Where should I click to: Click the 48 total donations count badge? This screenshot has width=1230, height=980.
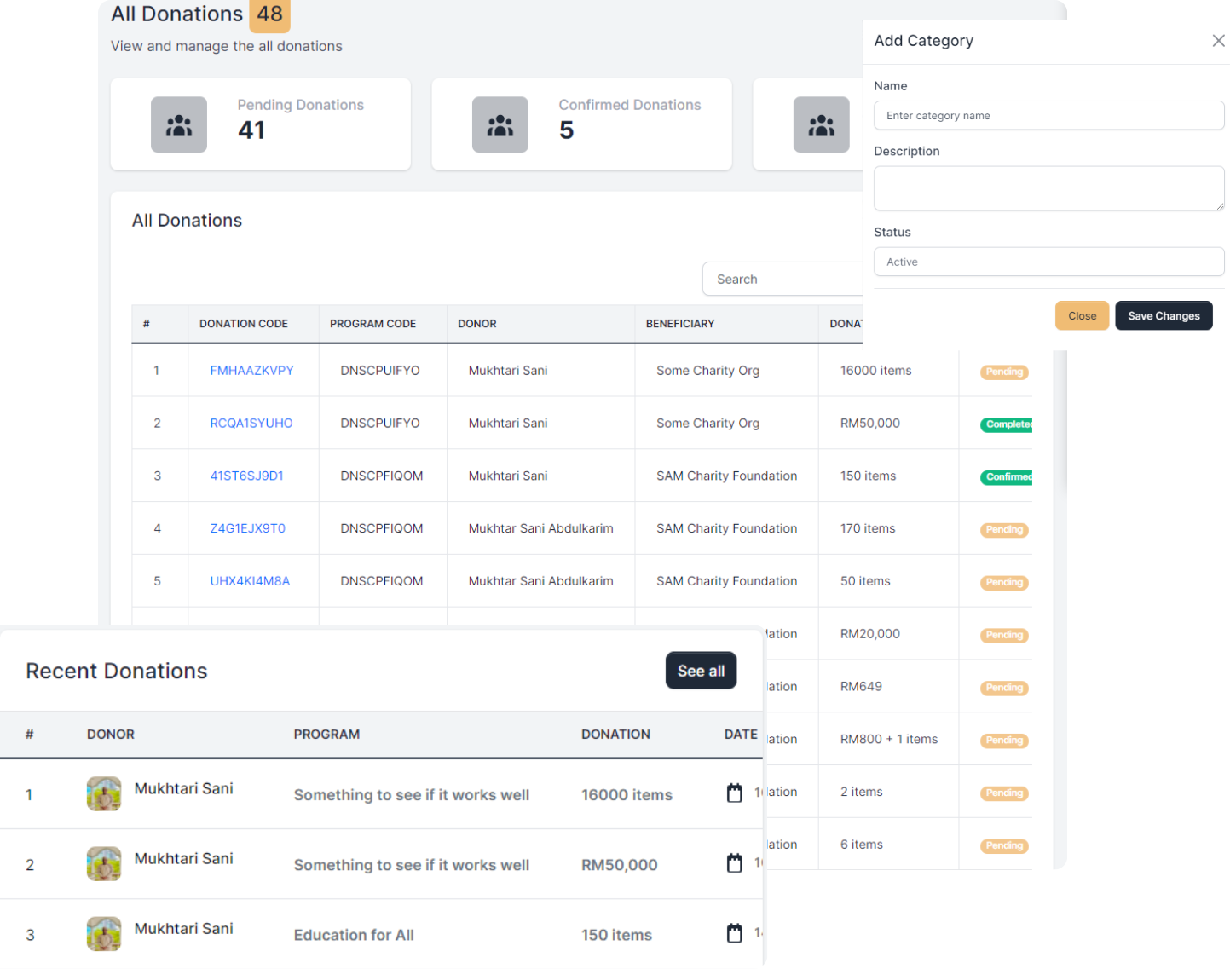269,14
